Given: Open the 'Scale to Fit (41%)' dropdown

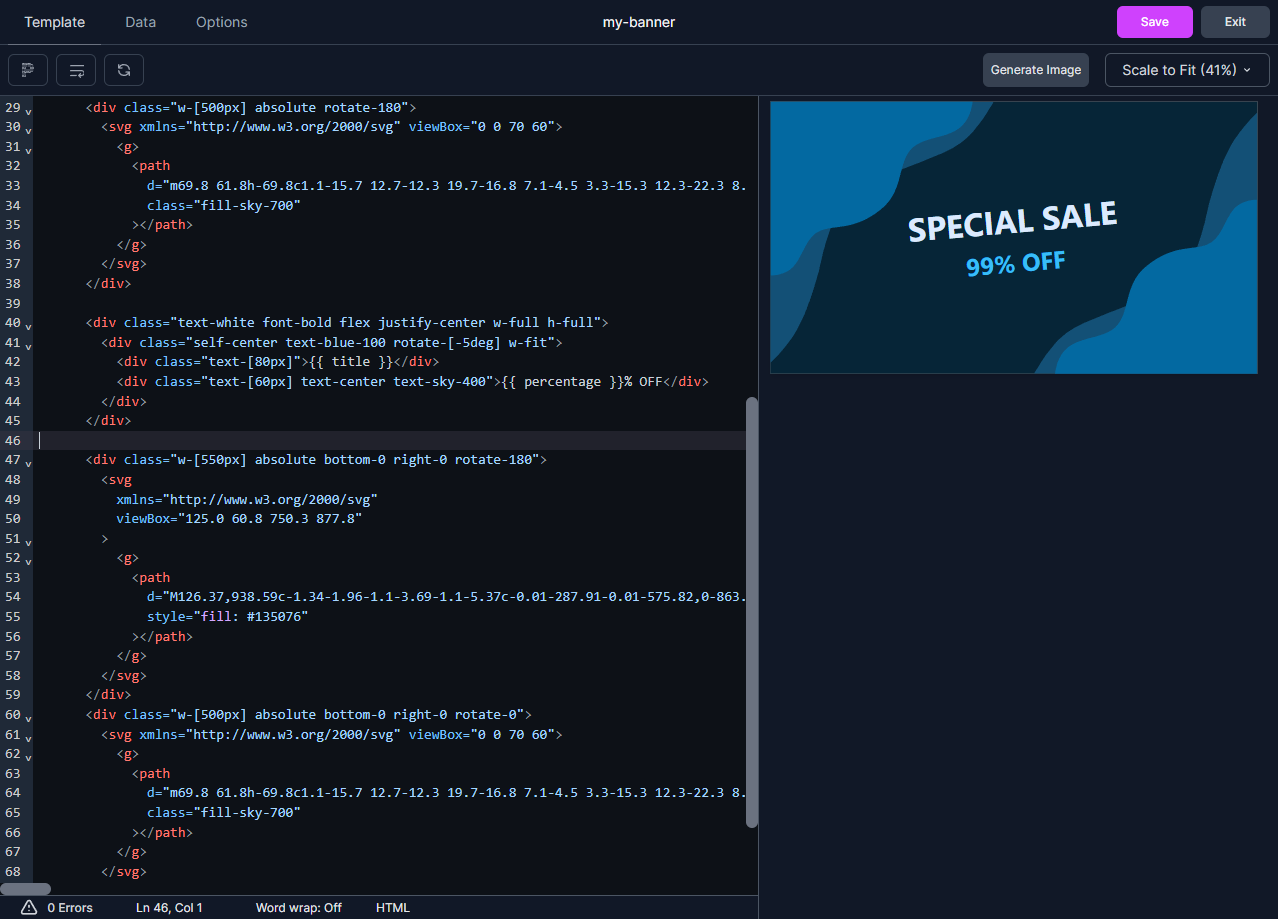Looking at the screenshot, I should pos(1186,70).
